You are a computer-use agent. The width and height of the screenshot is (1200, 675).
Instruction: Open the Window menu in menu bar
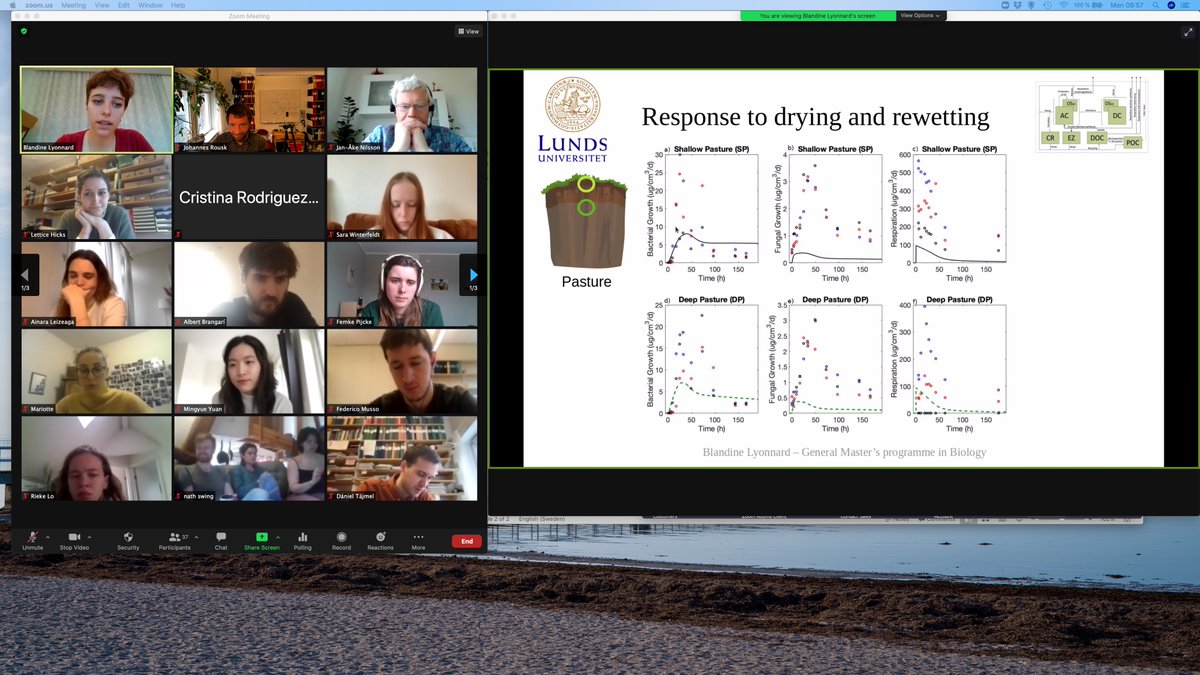click(150, 5)
